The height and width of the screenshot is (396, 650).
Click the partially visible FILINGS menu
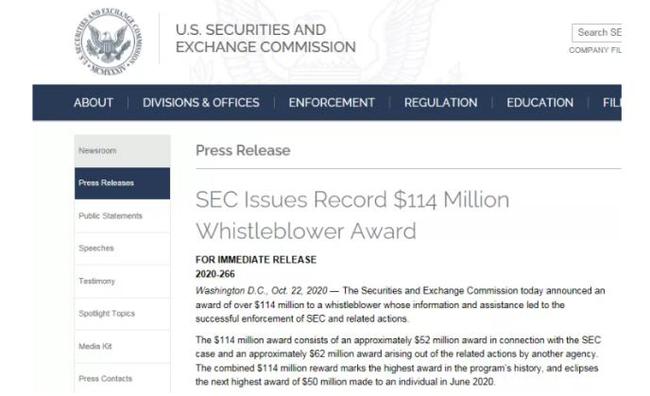[612, 102]
